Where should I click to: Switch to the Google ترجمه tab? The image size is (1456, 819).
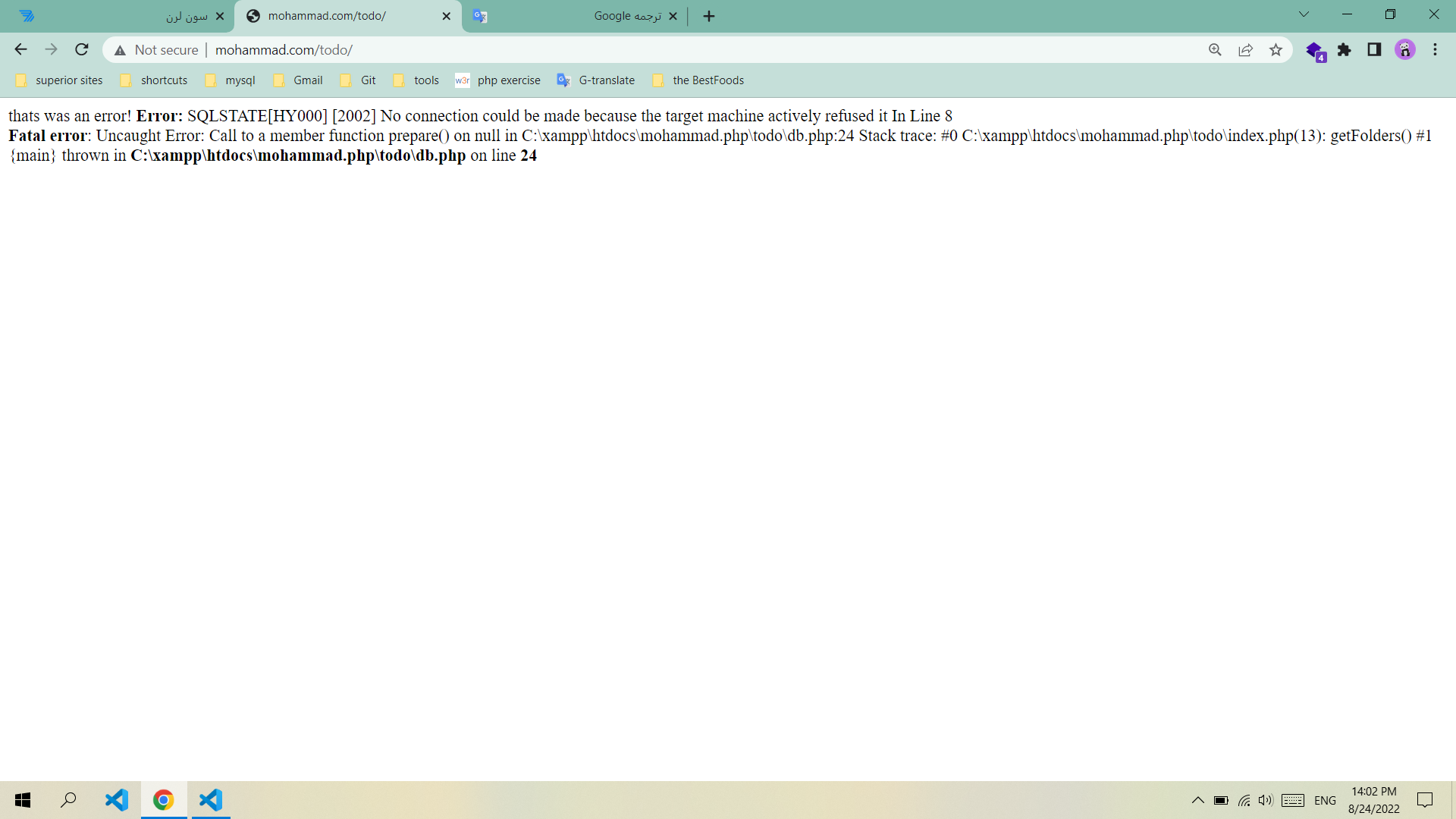point(574,16)
